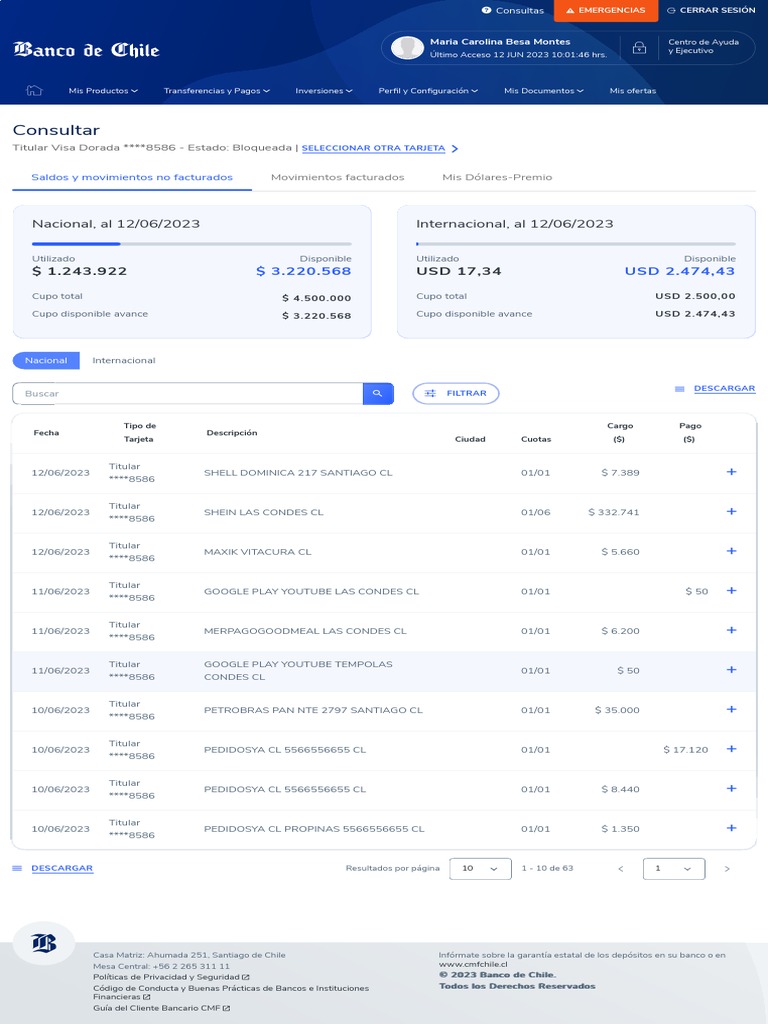This screenshot has height=1024, width=768.
Task: Click the magnifier search button
Action: 377,393
